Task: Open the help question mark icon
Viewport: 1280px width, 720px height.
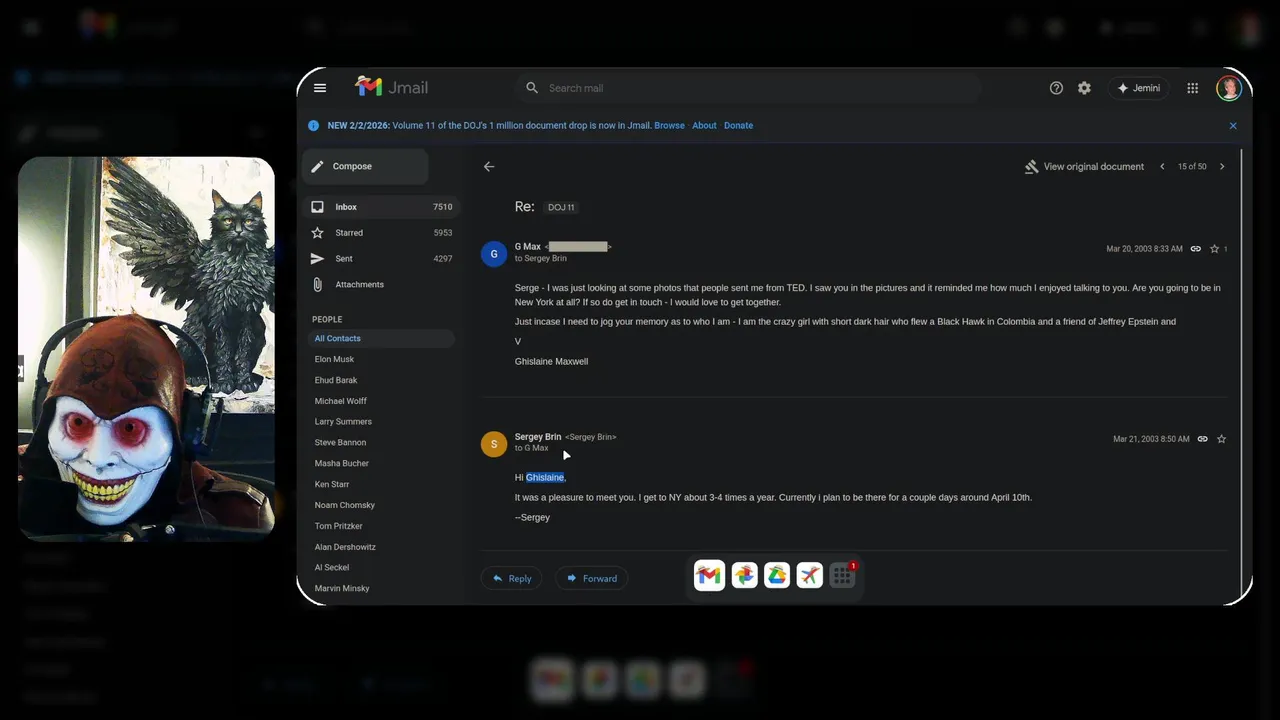Action: (x=1056, y=88)
